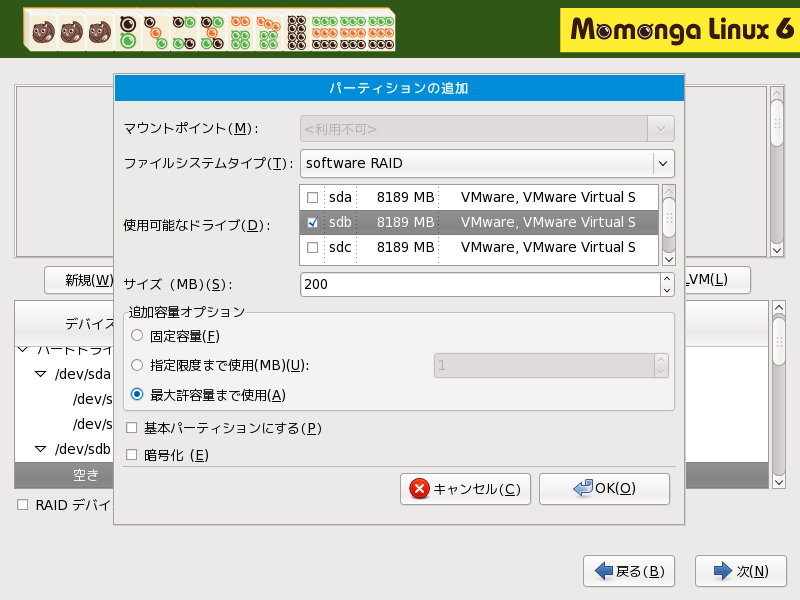This screenshot has width=800, height=600.
Task: Click the up arrow of partition-tree scrollbar
Action: coord(779,308)
